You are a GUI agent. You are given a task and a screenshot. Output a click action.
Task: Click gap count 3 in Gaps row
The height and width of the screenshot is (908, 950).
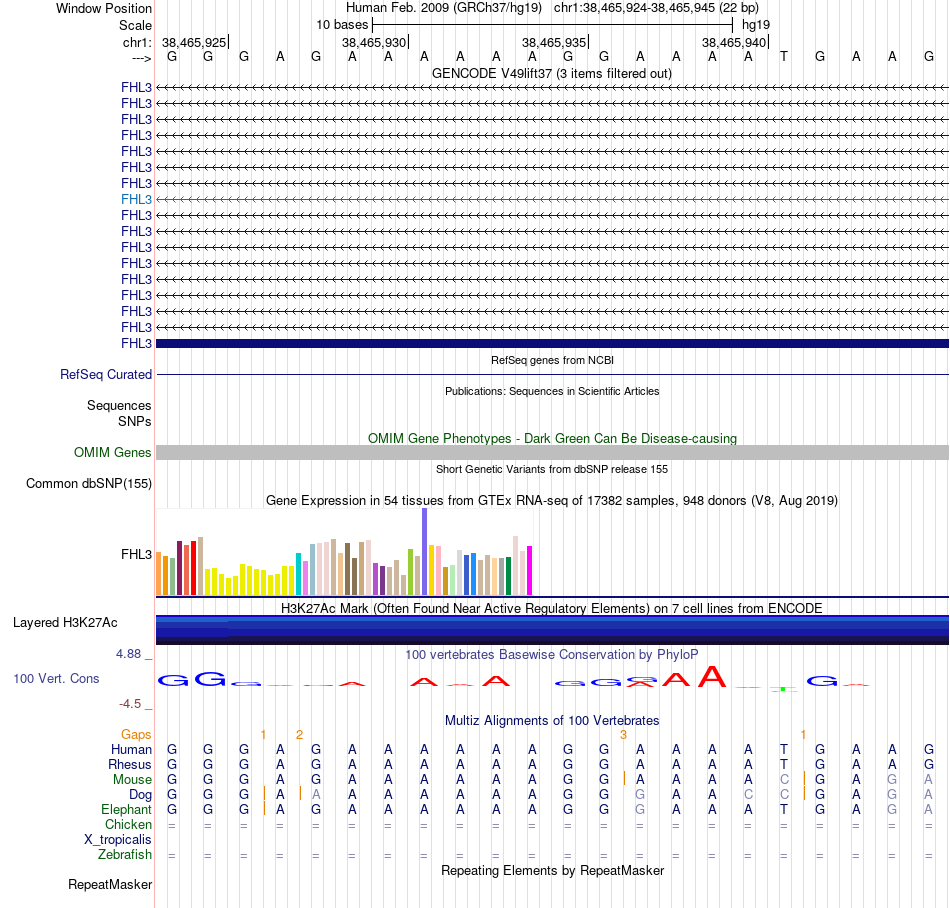click(x=623, y=735)
